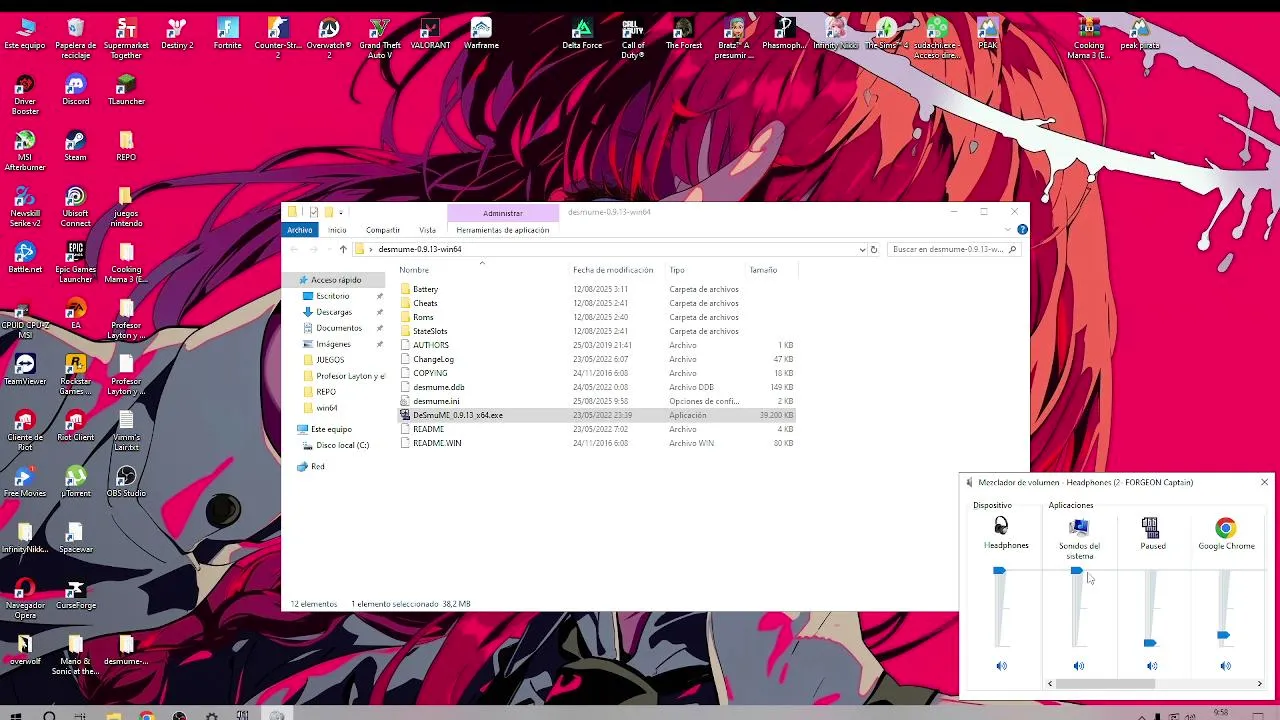Open Papelera de reciclaje icon
The image size is (1280, 720).
click(x=75, y=38)
